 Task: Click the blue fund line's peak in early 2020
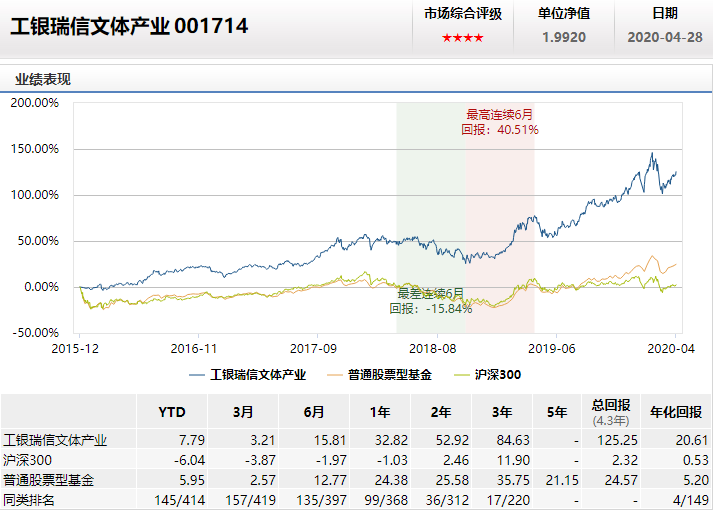click(652, 154)
